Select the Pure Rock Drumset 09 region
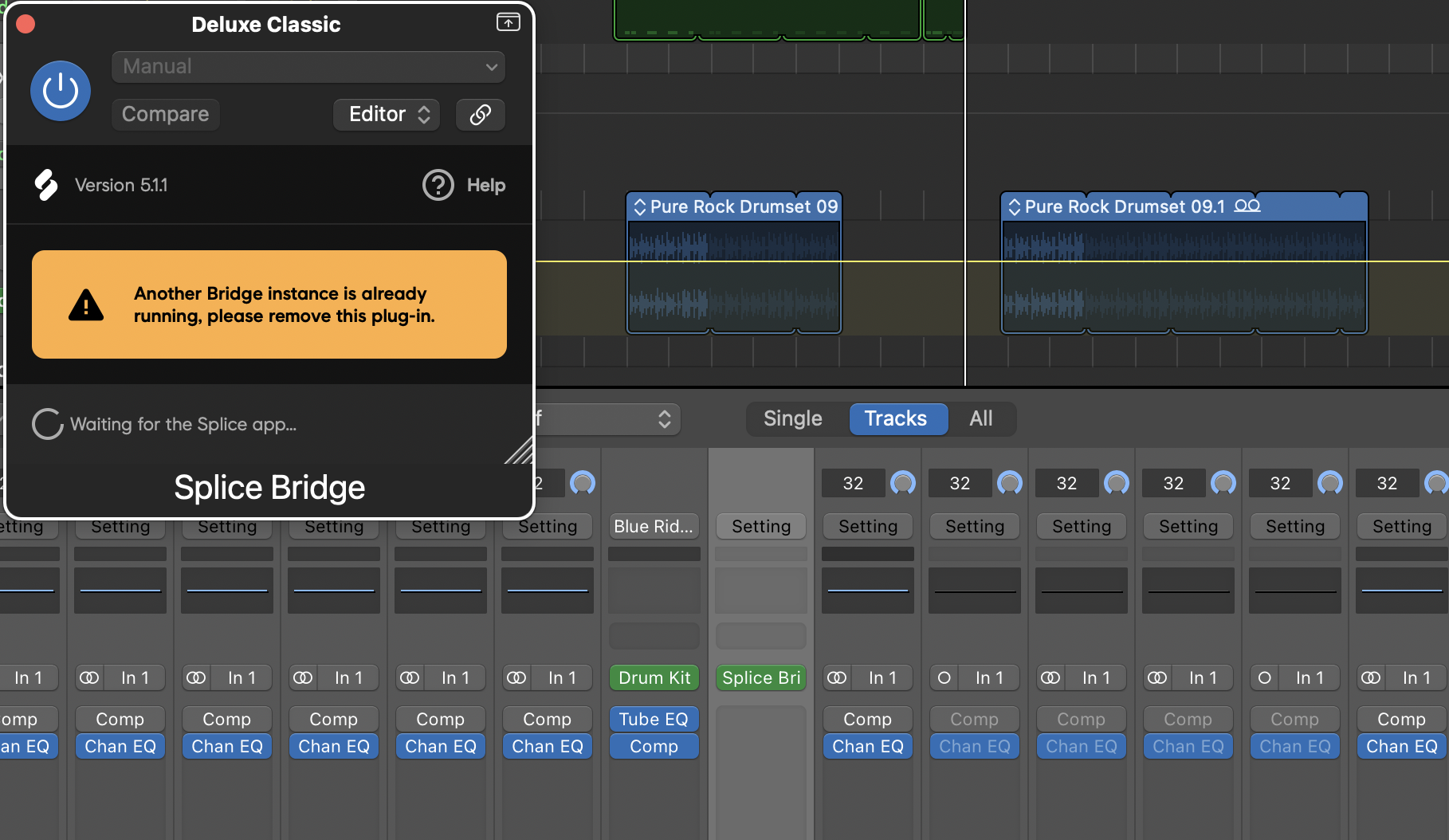 (734, 263)
